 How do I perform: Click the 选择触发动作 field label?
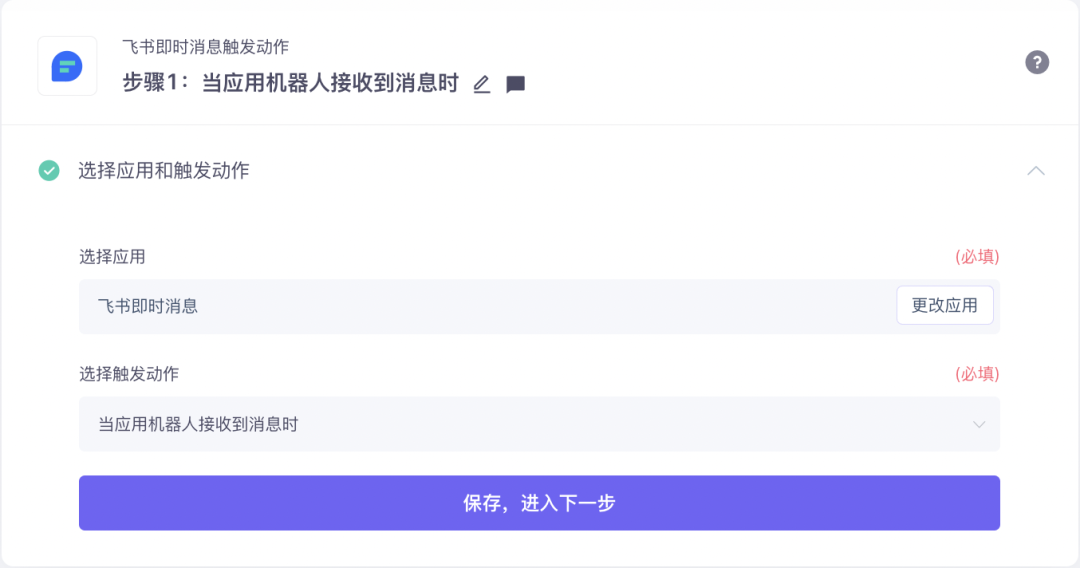point(129,374)
